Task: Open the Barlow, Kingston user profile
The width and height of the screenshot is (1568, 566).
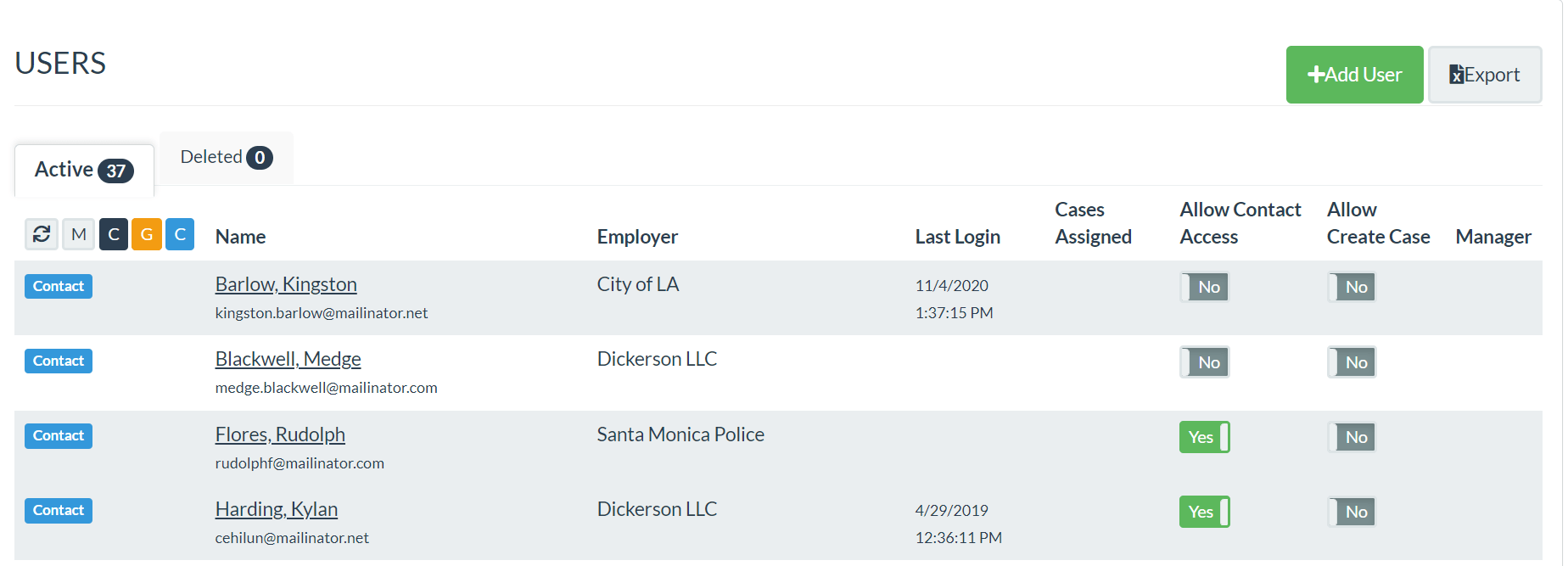Action: pyautogui.click(x=285, y=284)
